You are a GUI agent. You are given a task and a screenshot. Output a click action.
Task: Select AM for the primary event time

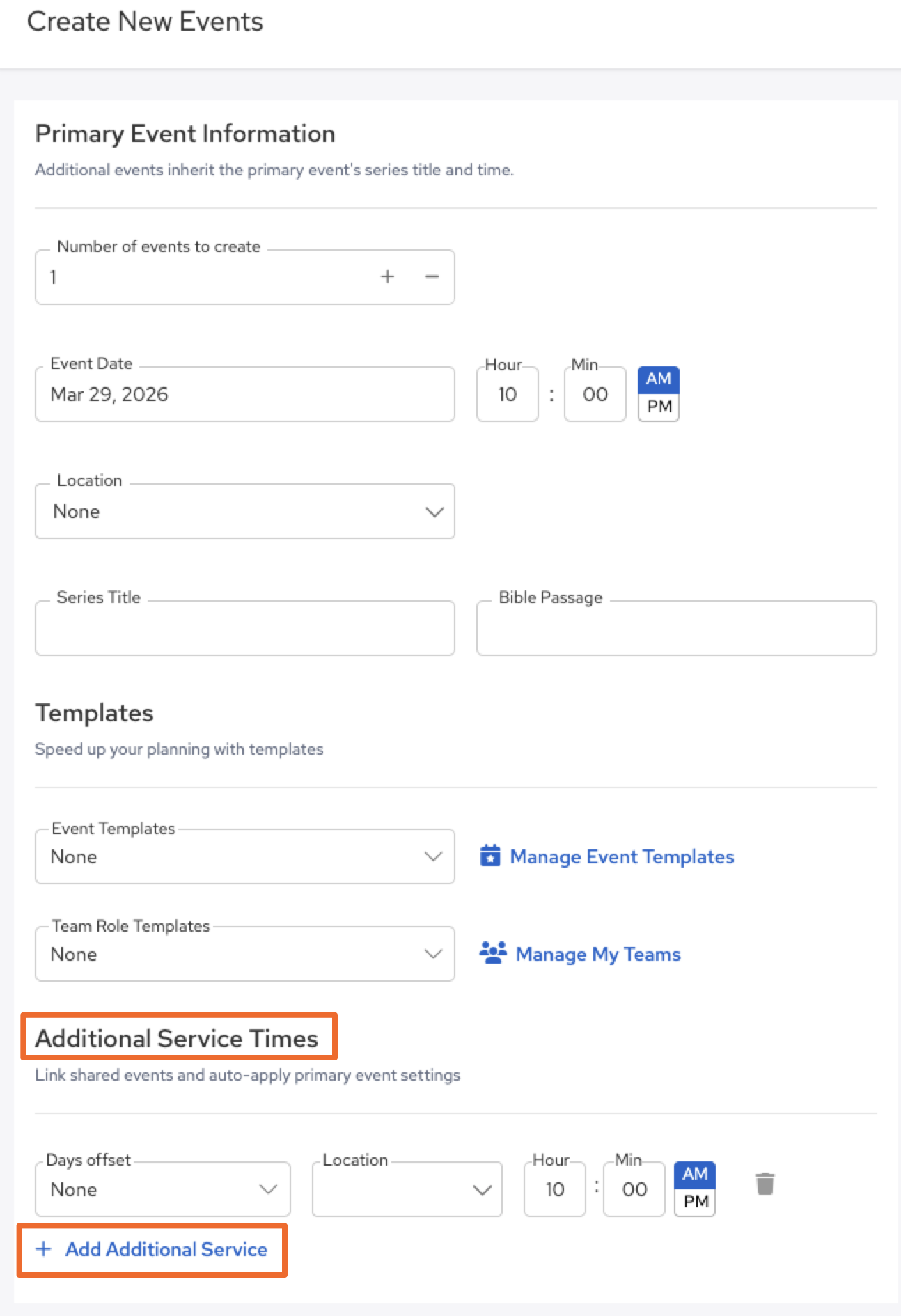659,379
